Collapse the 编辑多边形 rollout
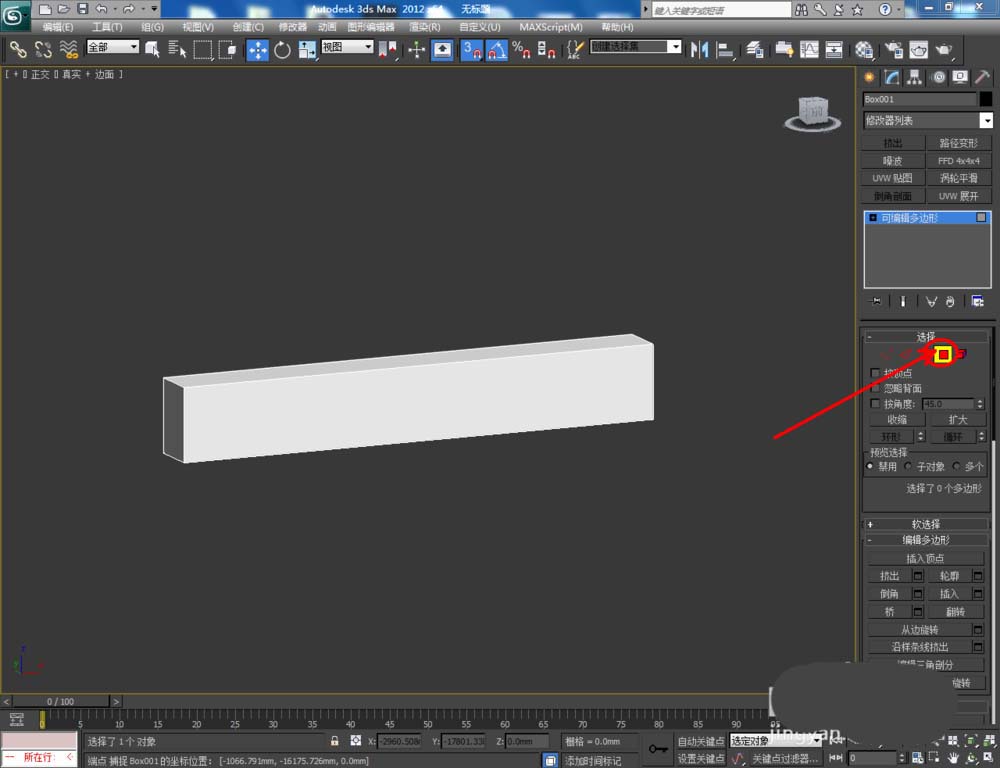The image size is (1000, 768). coord(926,540)
